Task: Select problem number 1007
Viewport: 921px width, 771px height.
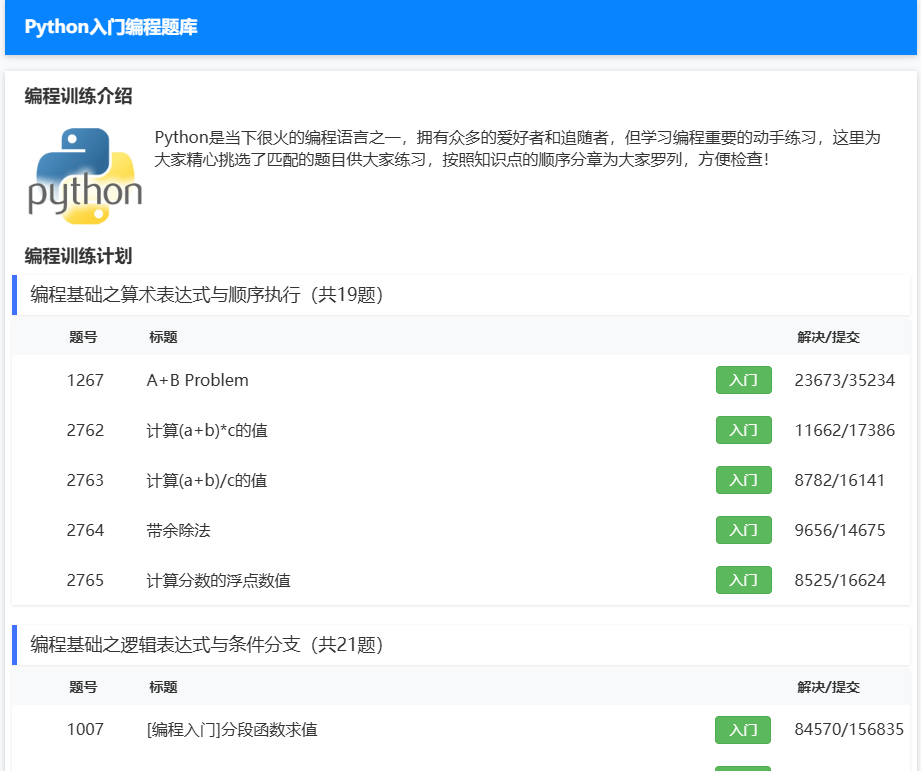Action: point(85,729)
